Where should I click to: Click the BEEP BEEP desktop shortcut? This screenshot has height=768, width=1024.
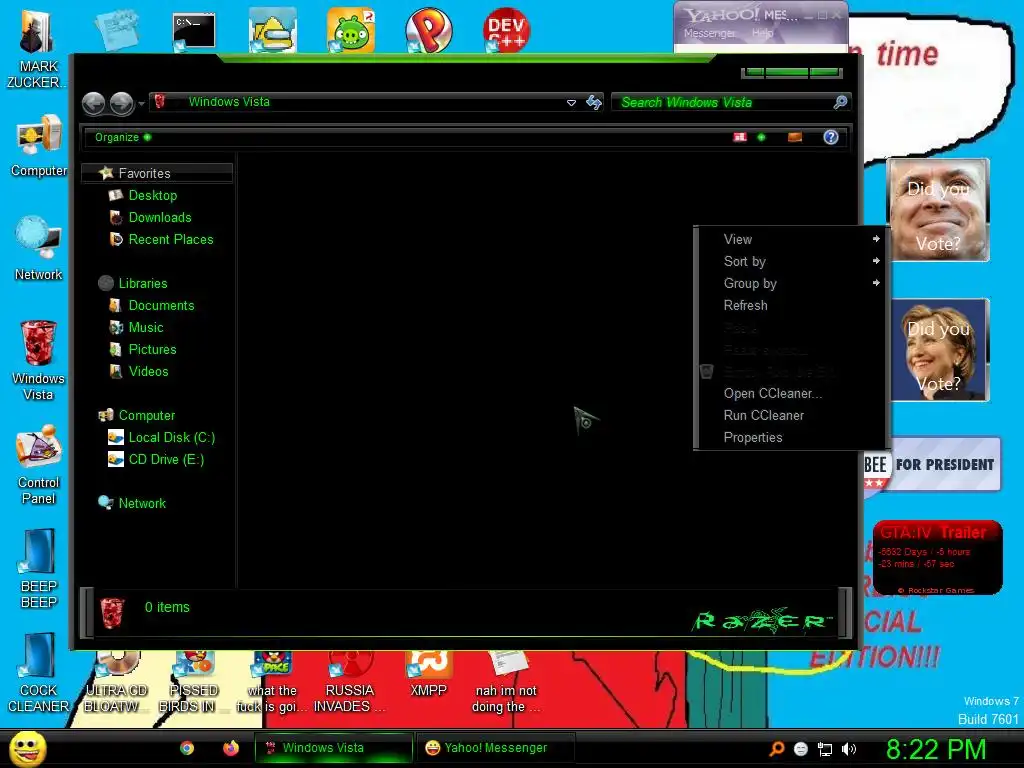pos(39,569)
